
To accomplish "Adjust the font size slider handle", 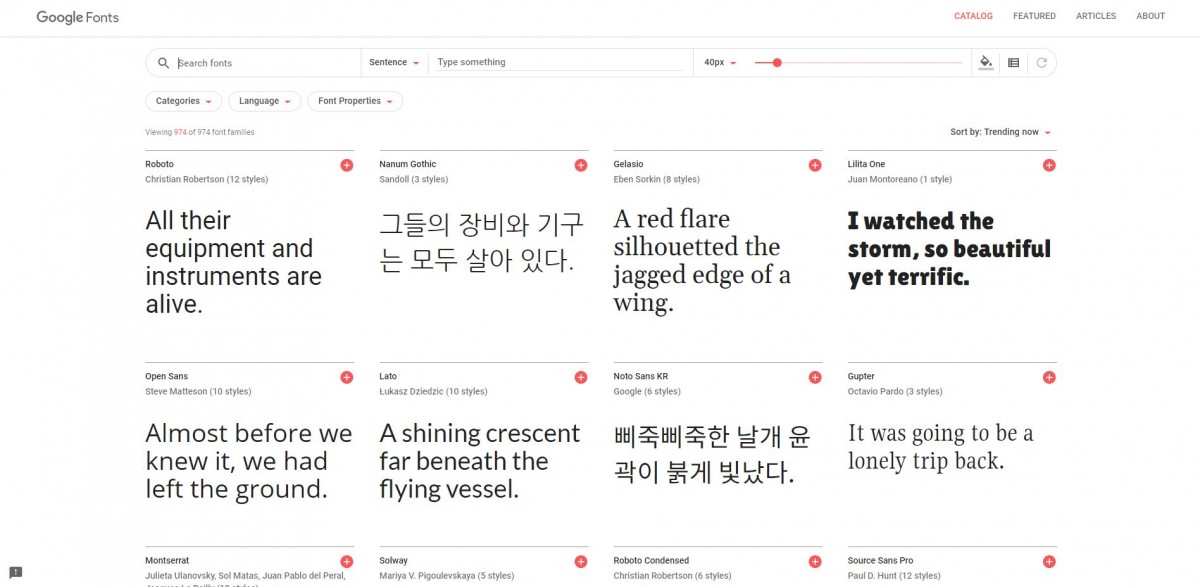I will 777,63.
